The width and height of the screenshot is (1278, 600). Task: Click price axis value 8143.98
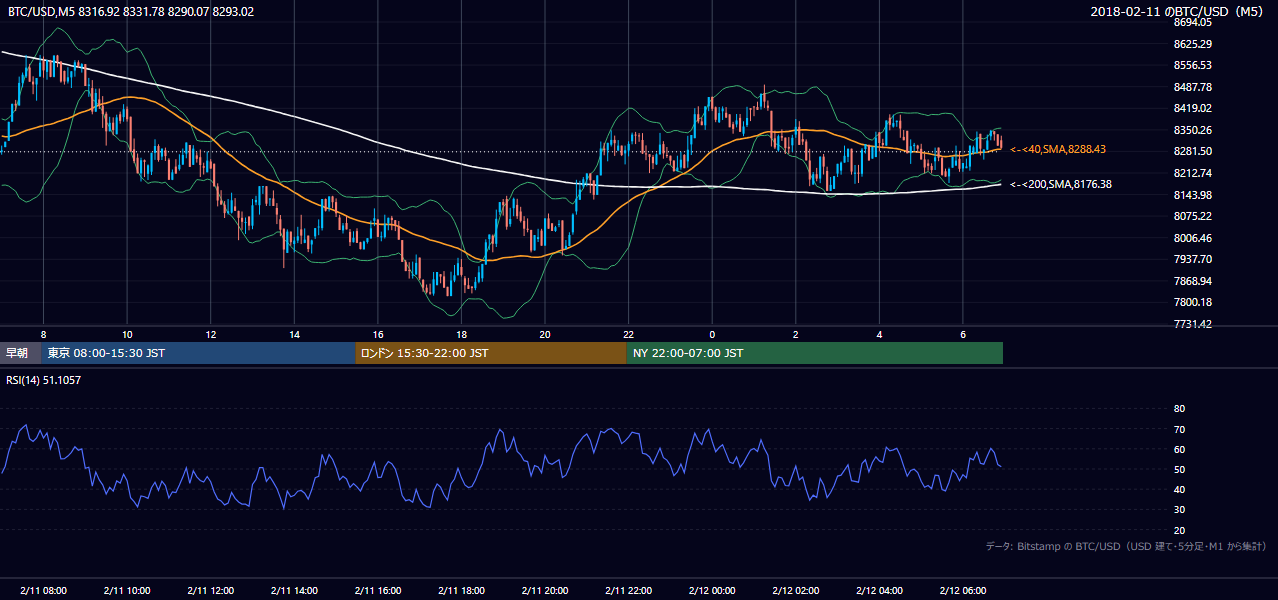1193,195
